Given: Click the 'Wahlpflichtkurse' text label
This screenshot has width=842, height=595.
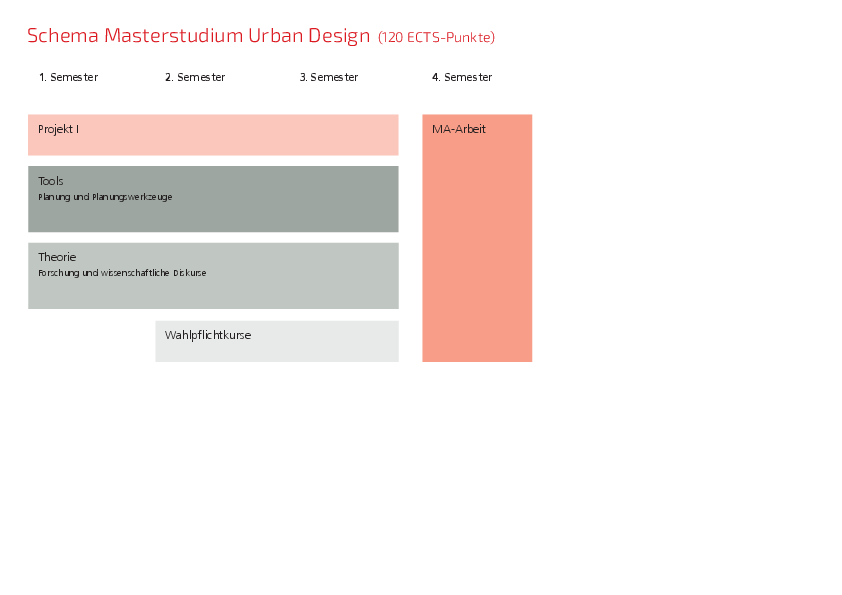Looking at the screenshot, I should (208, 335).
